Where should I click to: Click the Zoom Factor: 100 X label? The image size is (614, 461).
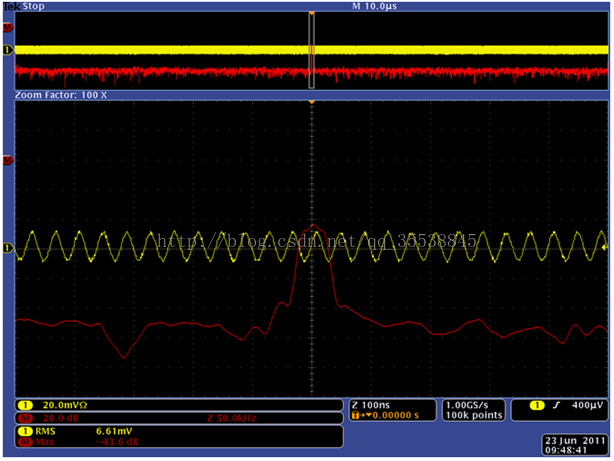pyautogui.click(x=61, y=95)
